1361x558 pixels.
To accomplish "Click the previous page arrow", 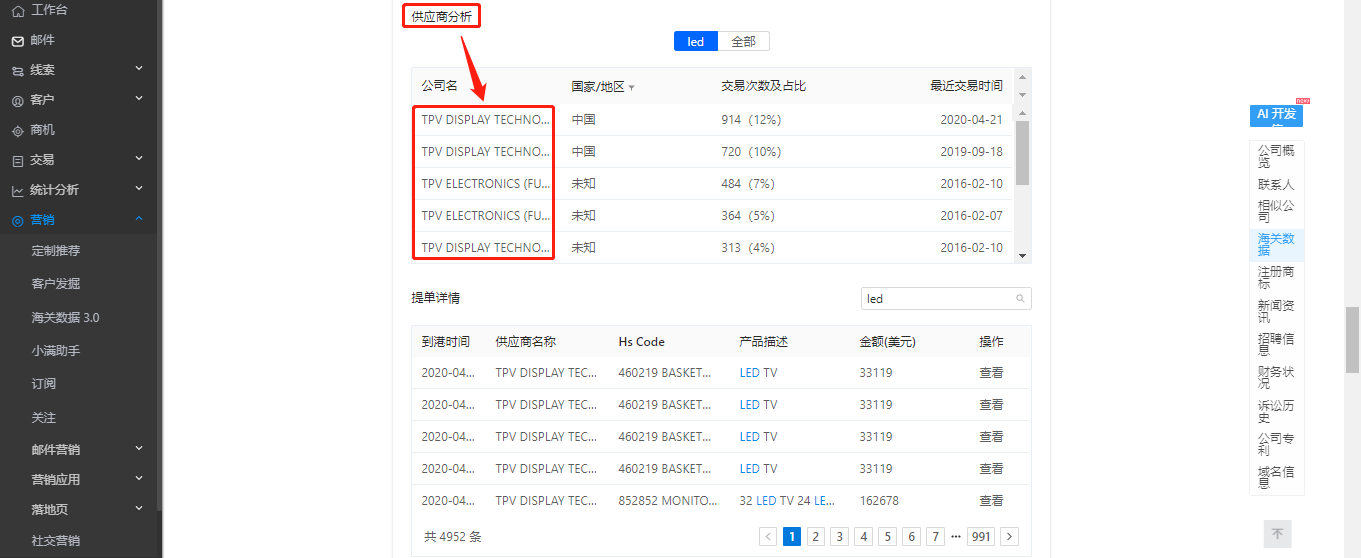I will (768, 537).
